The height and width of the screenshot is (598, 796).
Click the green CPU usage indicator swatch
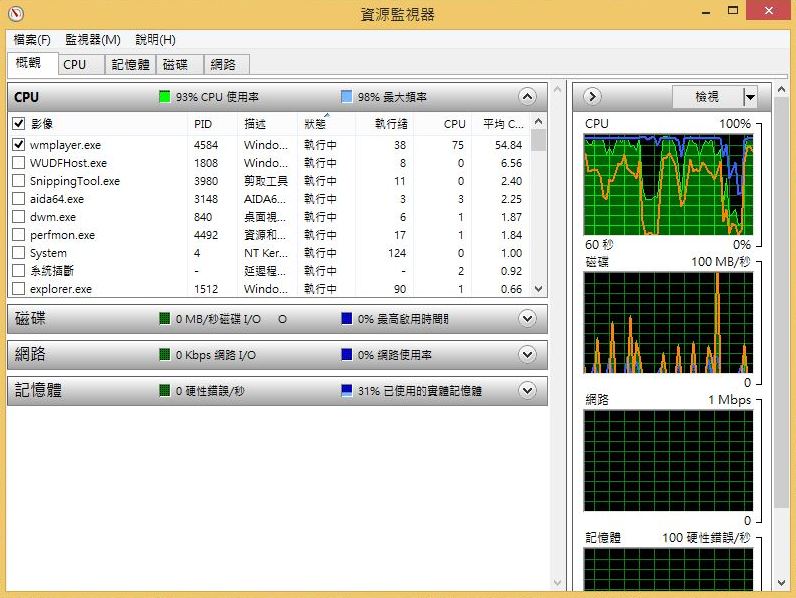click(164, 96)
